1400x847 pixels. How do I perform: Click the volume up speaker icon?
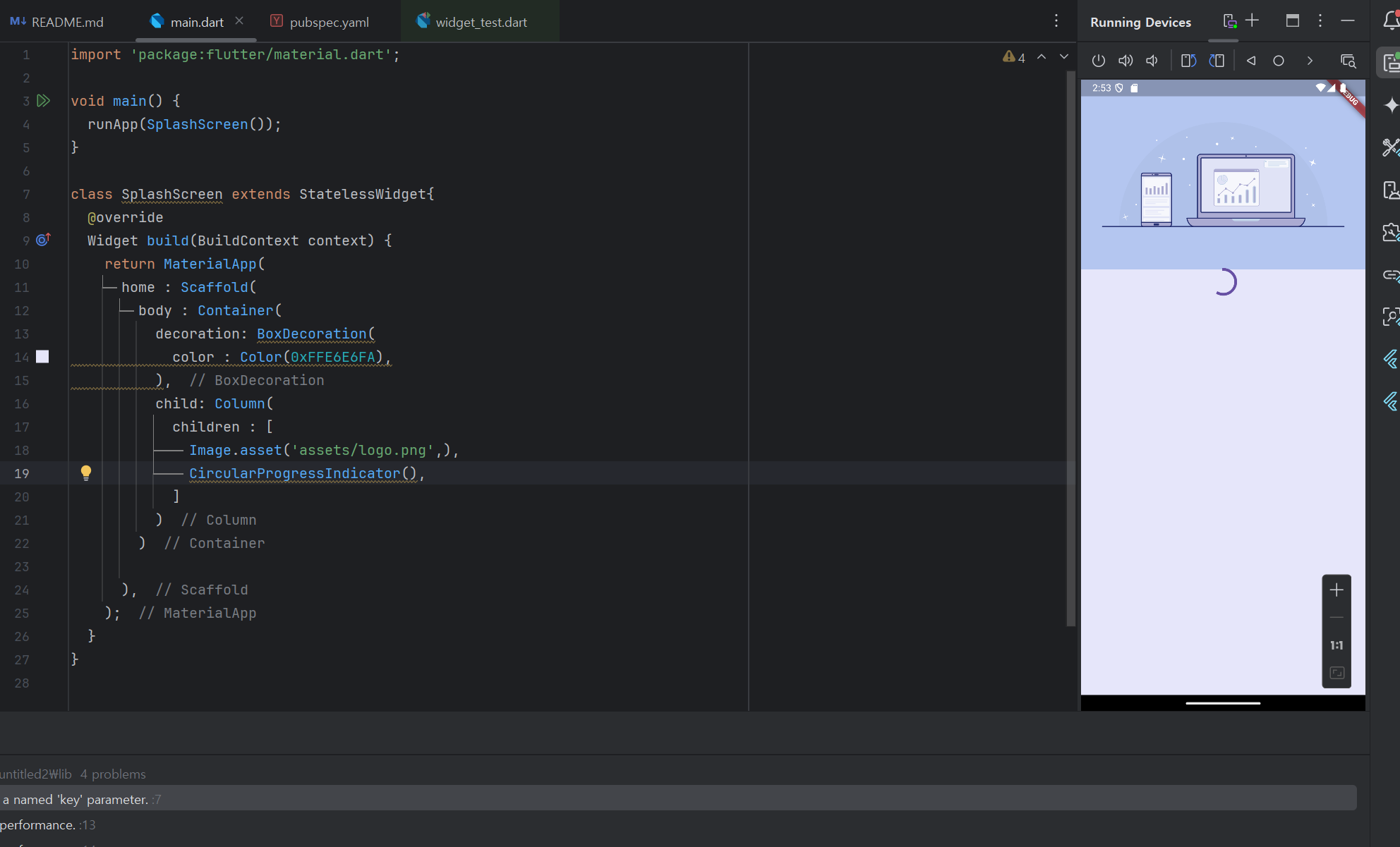1126,61
